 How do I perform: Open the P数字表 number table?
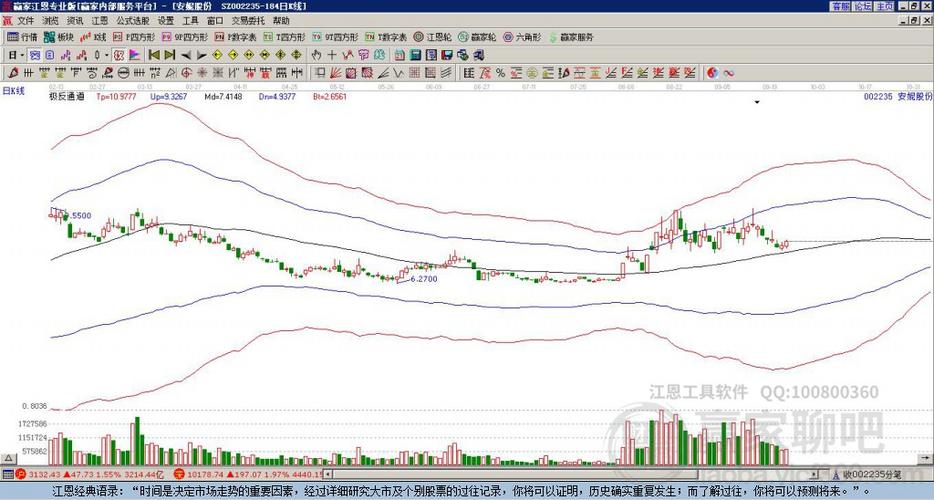pyautogui.click(x=235, y=37)
